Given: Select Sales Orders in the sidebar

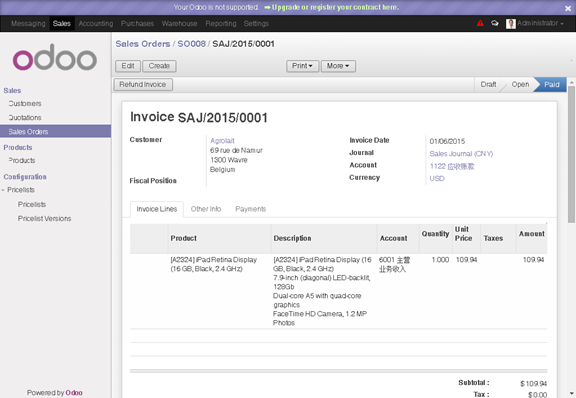Looking at the screenshot, I should pos(55,132).
